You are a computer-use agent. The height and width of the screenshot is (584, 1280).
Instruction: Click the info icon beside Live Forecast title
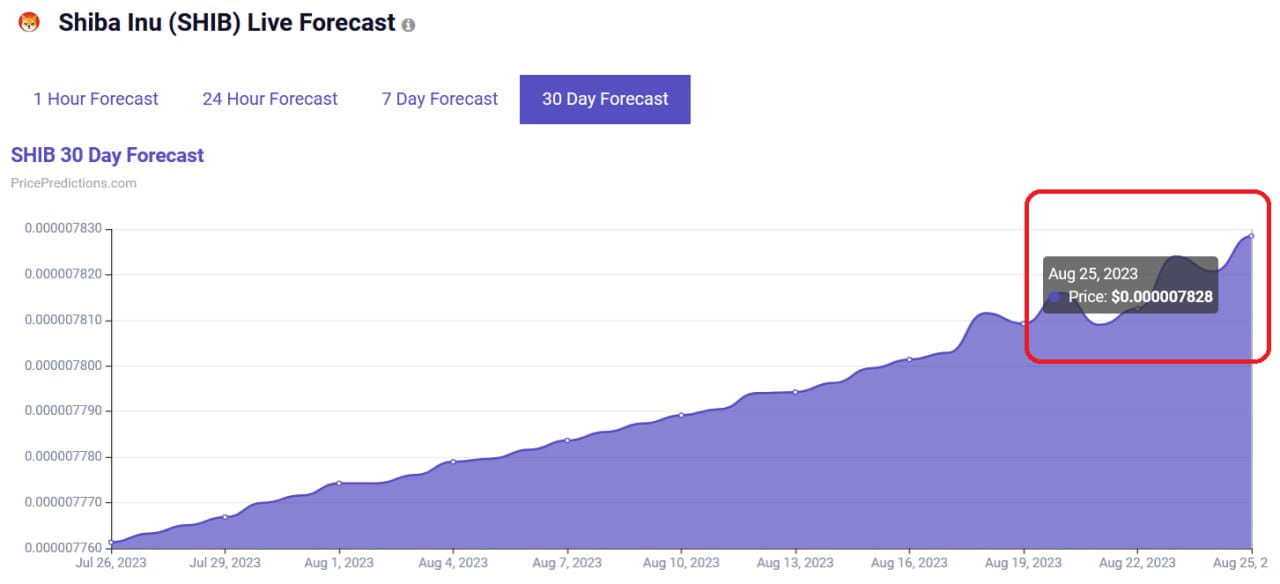coord(408,25)
